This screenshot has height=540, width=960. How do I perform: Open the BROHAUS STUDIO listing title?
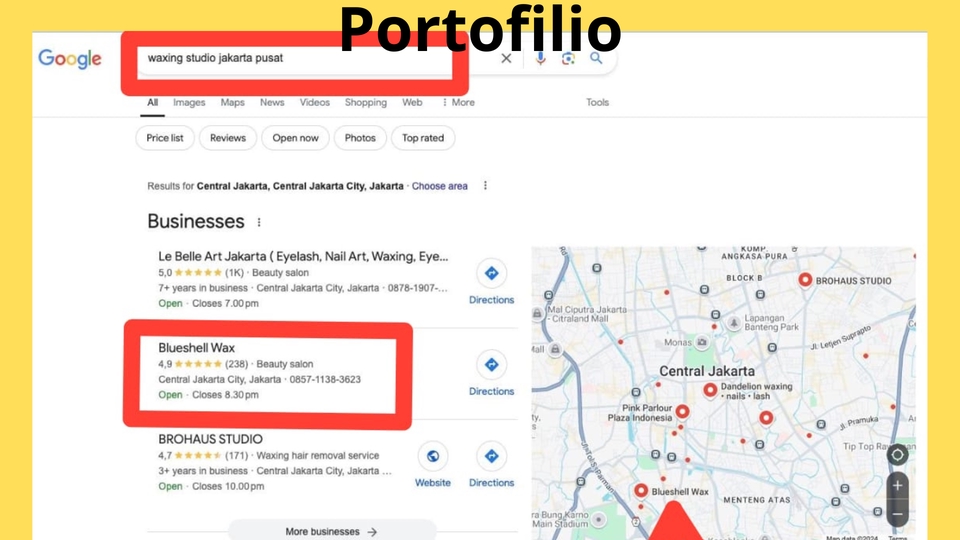pyautogui.click(x=210, y=439)
